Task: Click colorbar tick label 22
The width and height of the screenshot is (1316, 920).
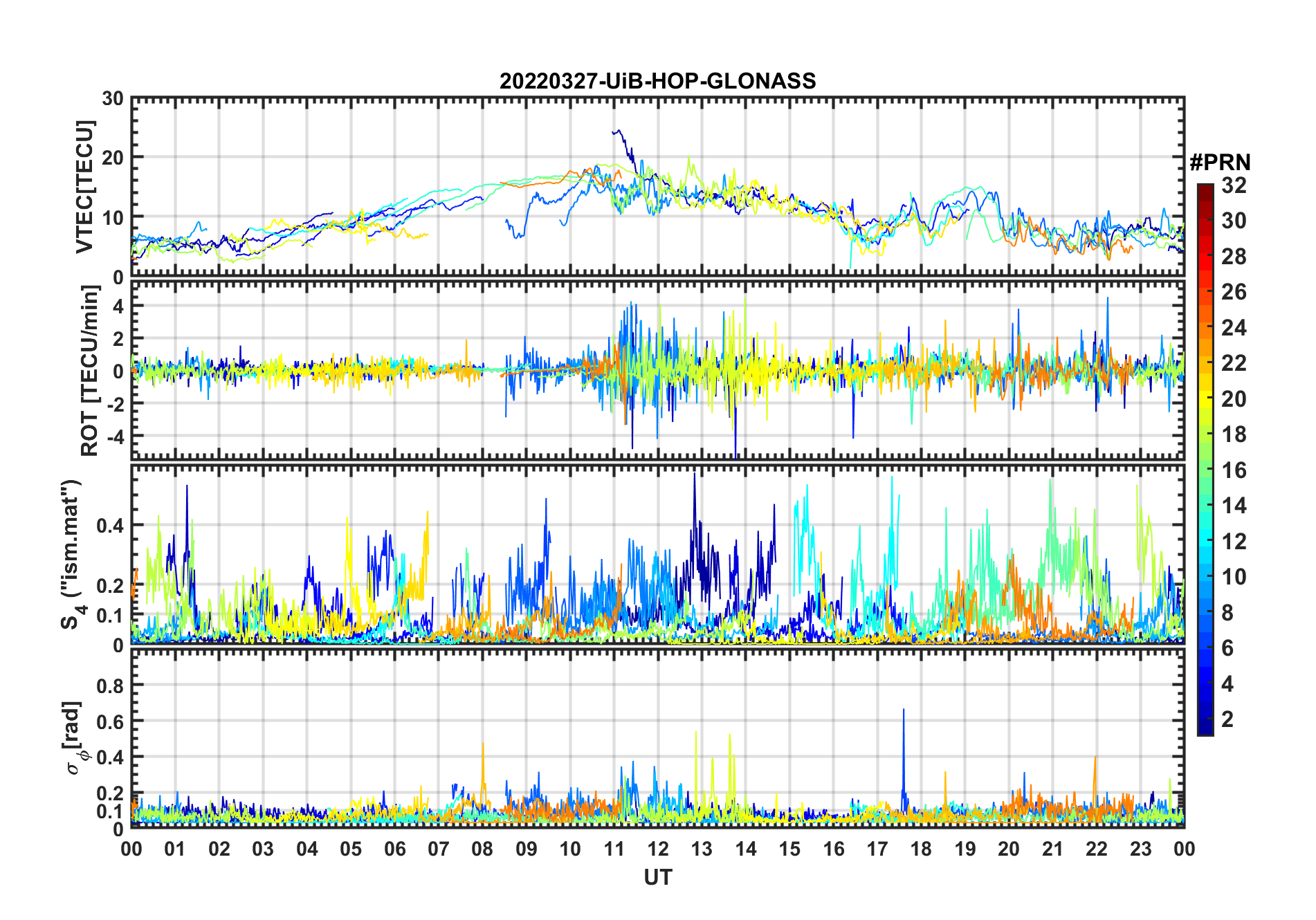Action: click(1234, 363)
